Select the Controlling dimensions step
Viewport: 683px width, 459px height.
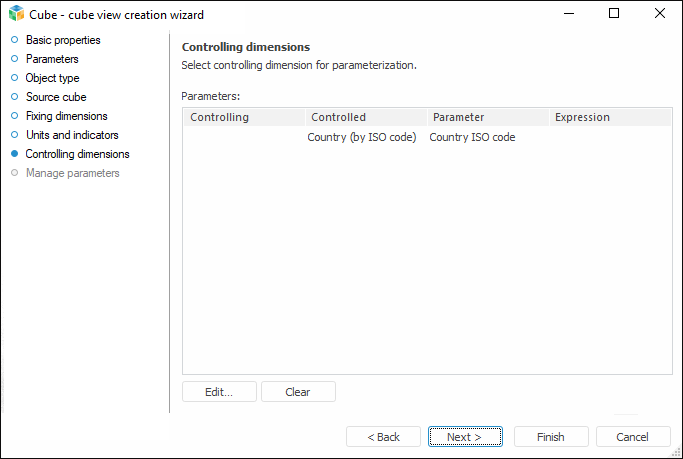77,154
